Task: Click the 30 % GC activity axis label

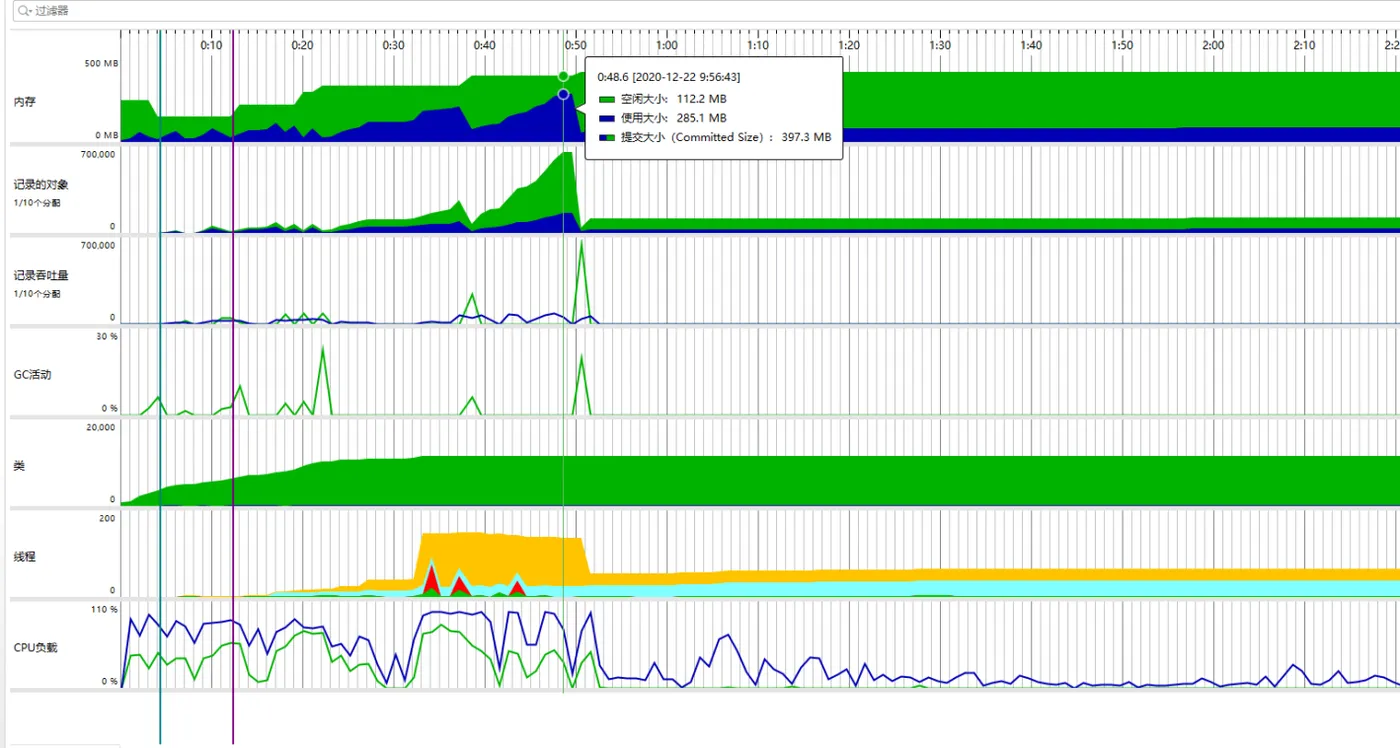Action: tap(107, 336)
